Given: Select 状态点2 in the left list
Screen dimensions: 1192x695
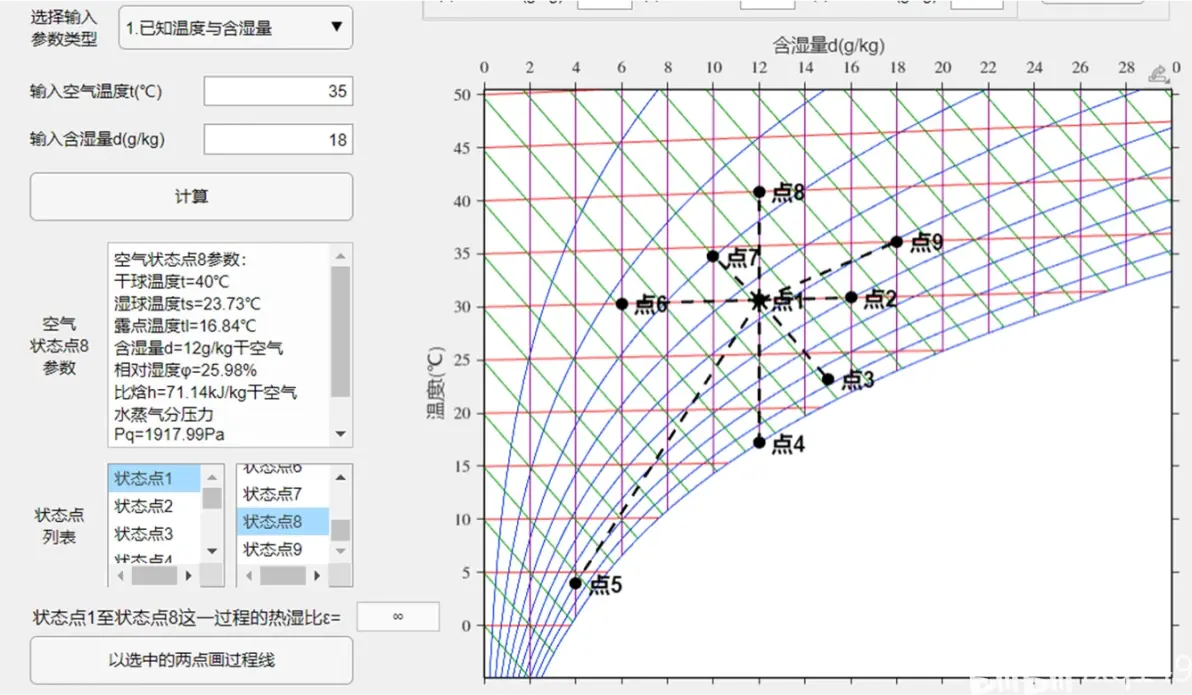Looking at the screenshot, I should pyautogui.click(x=154, y=506).
